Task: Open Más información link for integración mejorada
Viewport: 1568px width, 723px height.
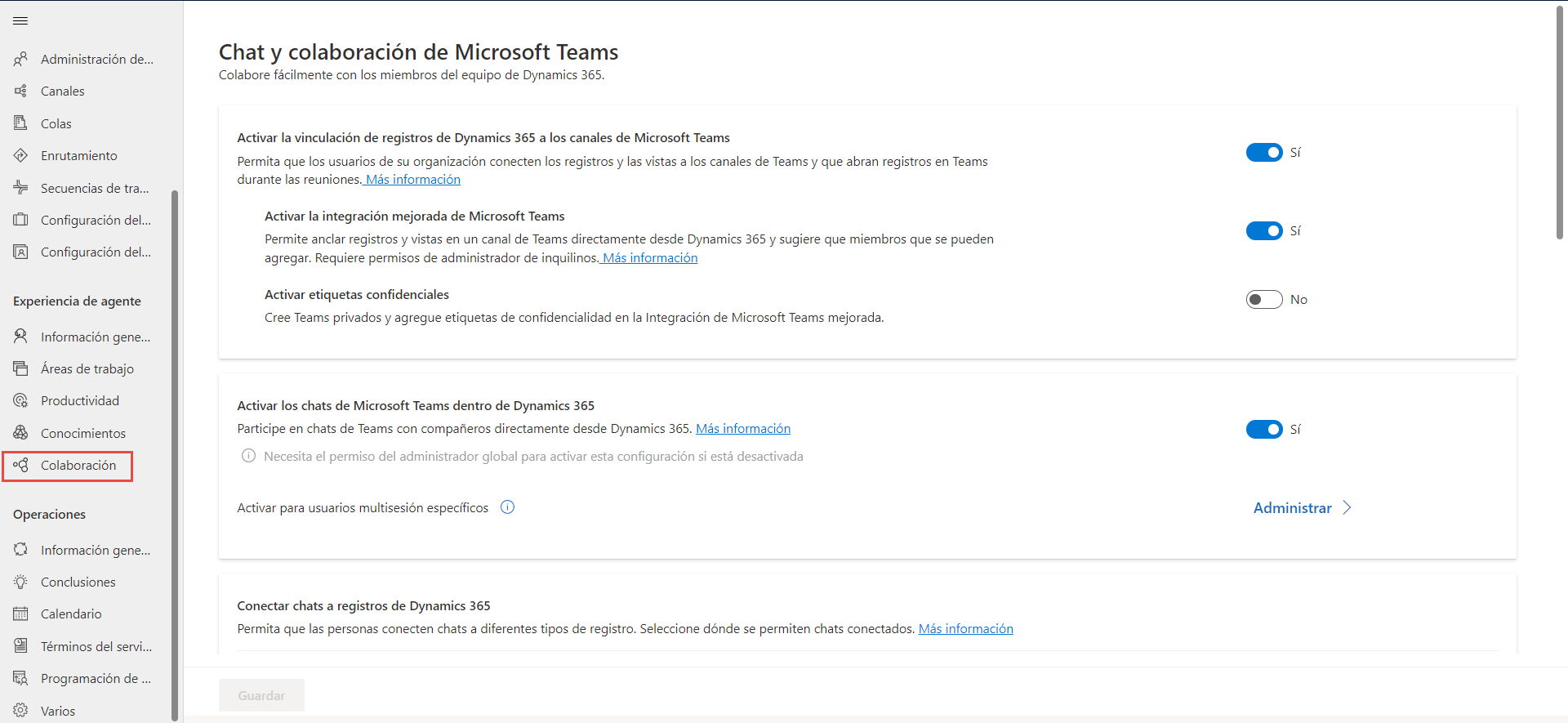Action: 650,258
